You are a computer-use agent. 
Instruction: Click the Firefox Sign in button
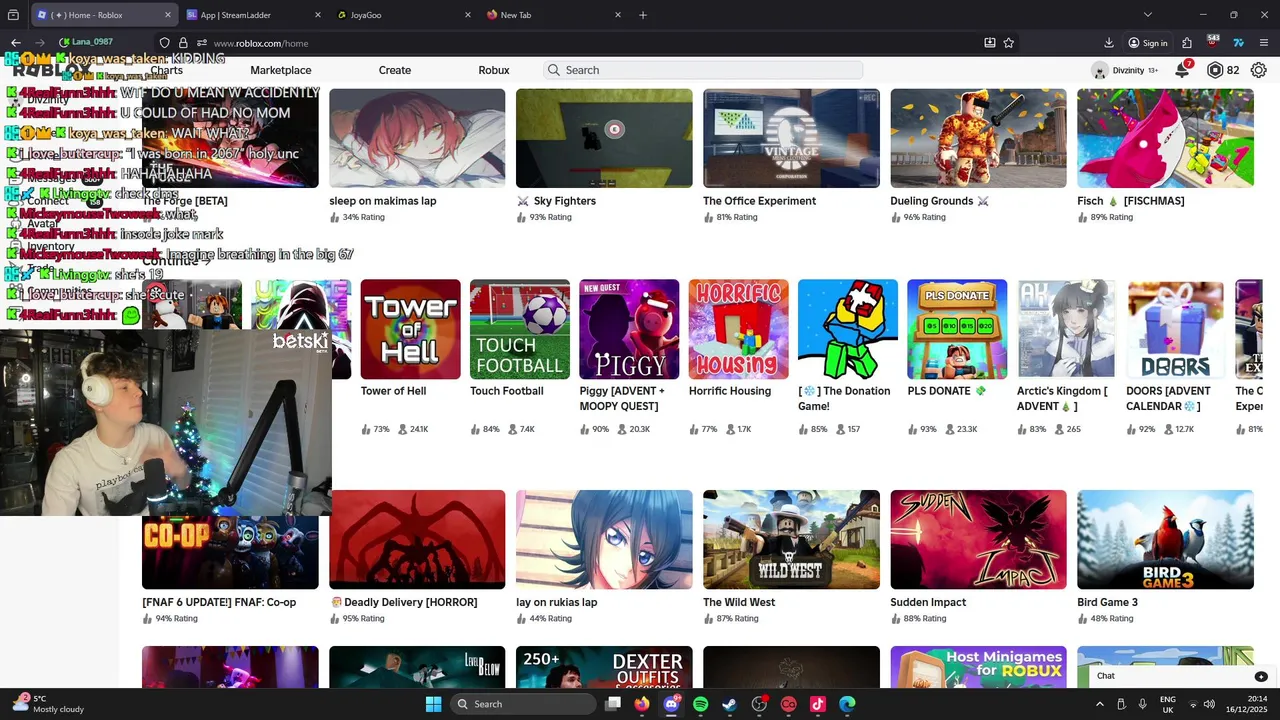click(1147, 43)
